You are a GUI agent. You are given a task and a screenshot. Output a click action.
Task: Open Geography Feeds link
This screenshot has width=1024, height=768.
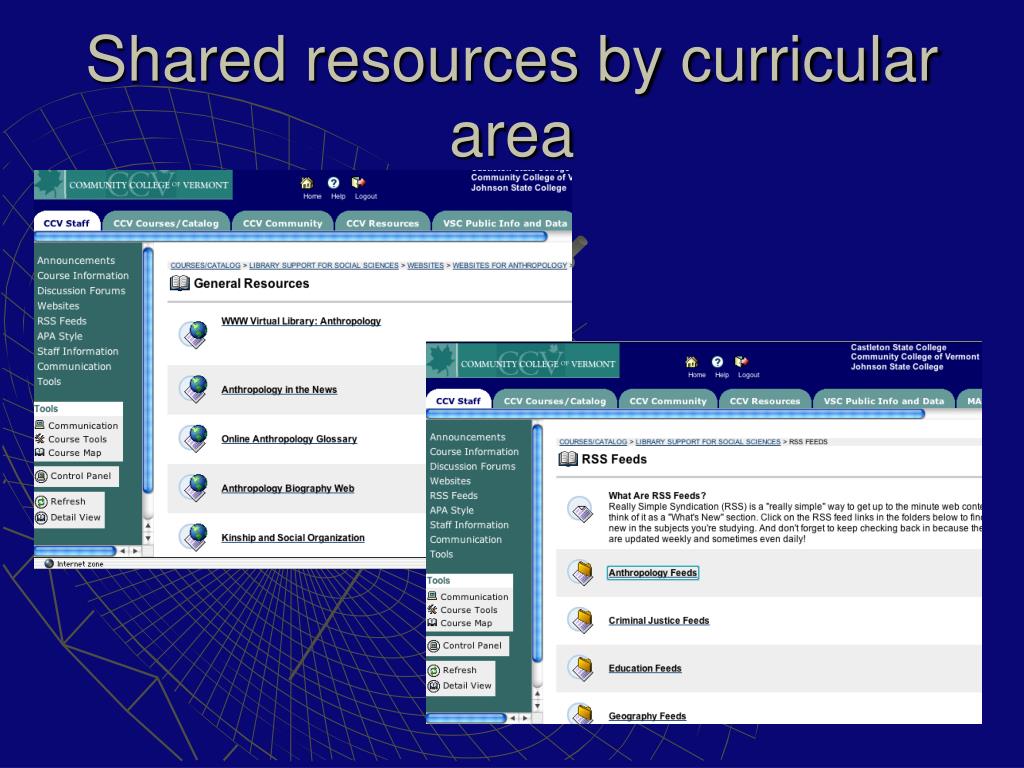click(647, 716)
